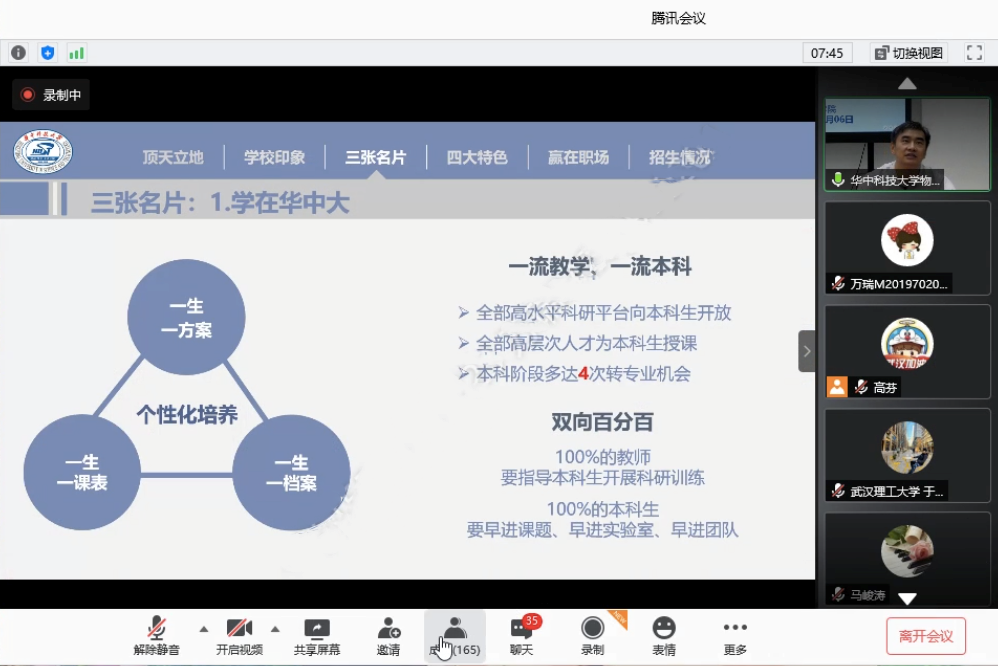Viewport: 998px width, 666px height.
Task: Open the invite (邀请) participants icon
Action: tap(388, 636)
